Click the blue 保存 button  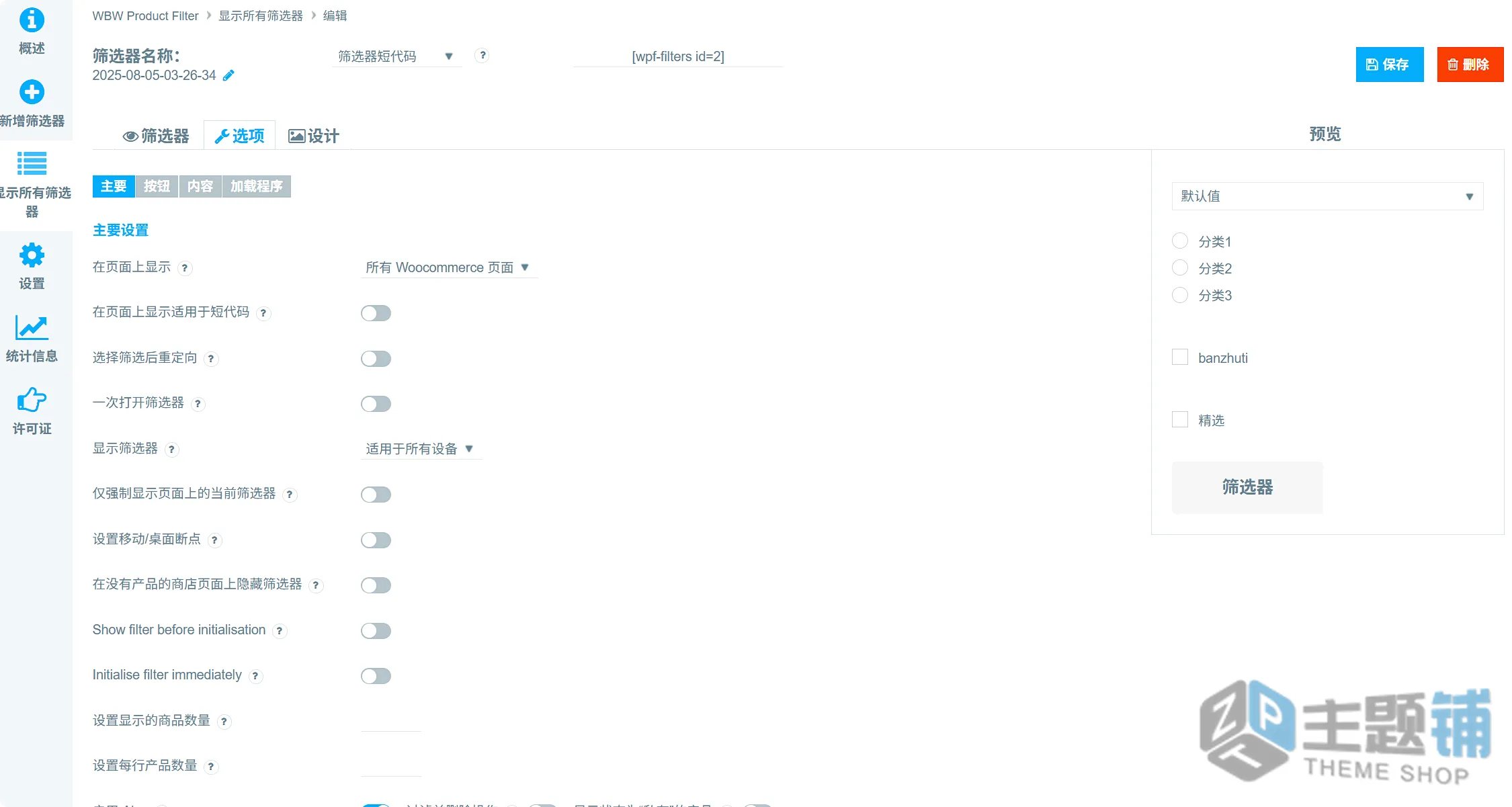(x=1389, y=65)
